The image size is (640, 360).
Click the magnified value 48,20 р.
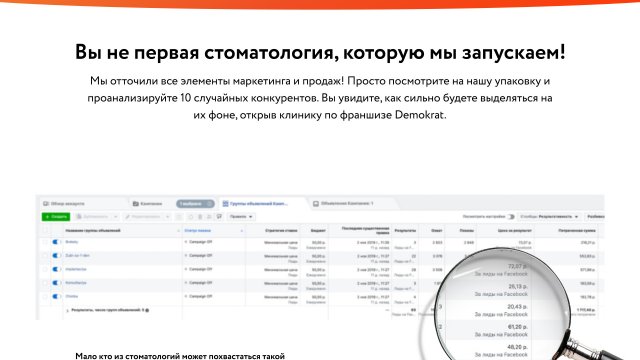[x=518, y=347]
